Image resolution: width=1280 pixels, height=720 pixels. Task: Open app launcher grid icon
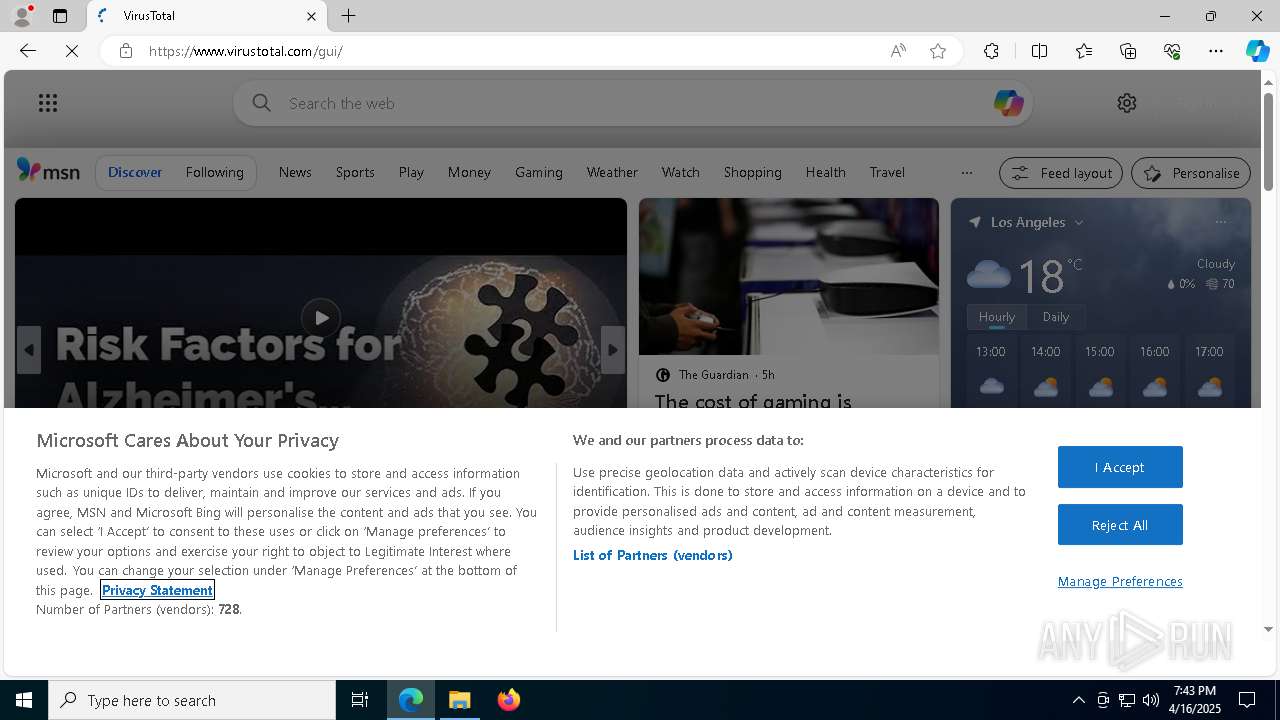[x=48, y=103]
